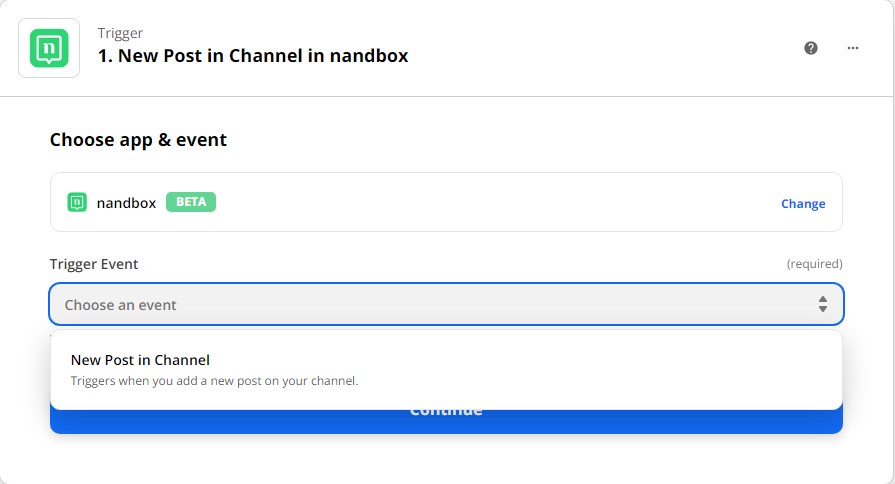Open the three-dot more options menu
This screenshot has height=484, width=895.
pyautogui.click(x=853, y=48)
